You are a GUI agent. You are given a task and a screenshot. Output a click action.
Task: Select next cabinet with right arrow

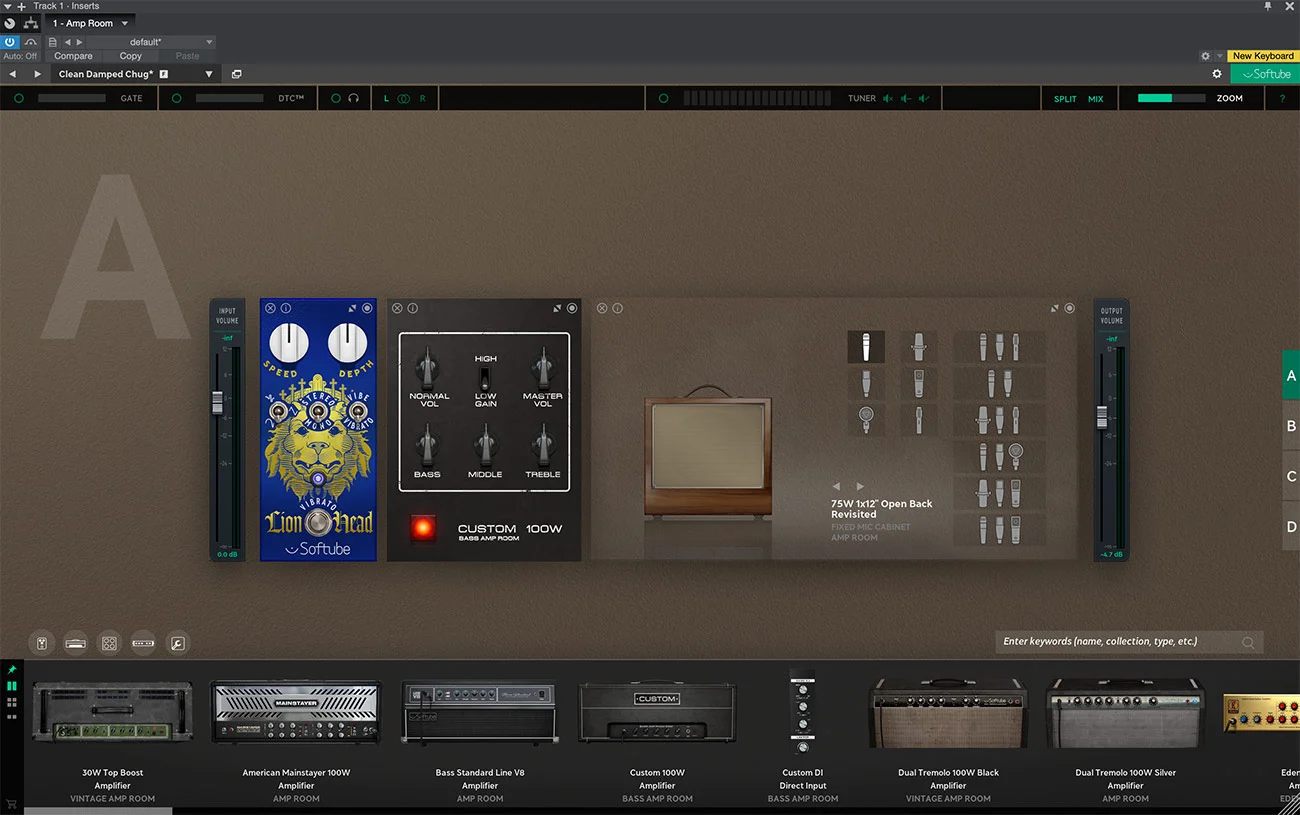click(859, 487)
